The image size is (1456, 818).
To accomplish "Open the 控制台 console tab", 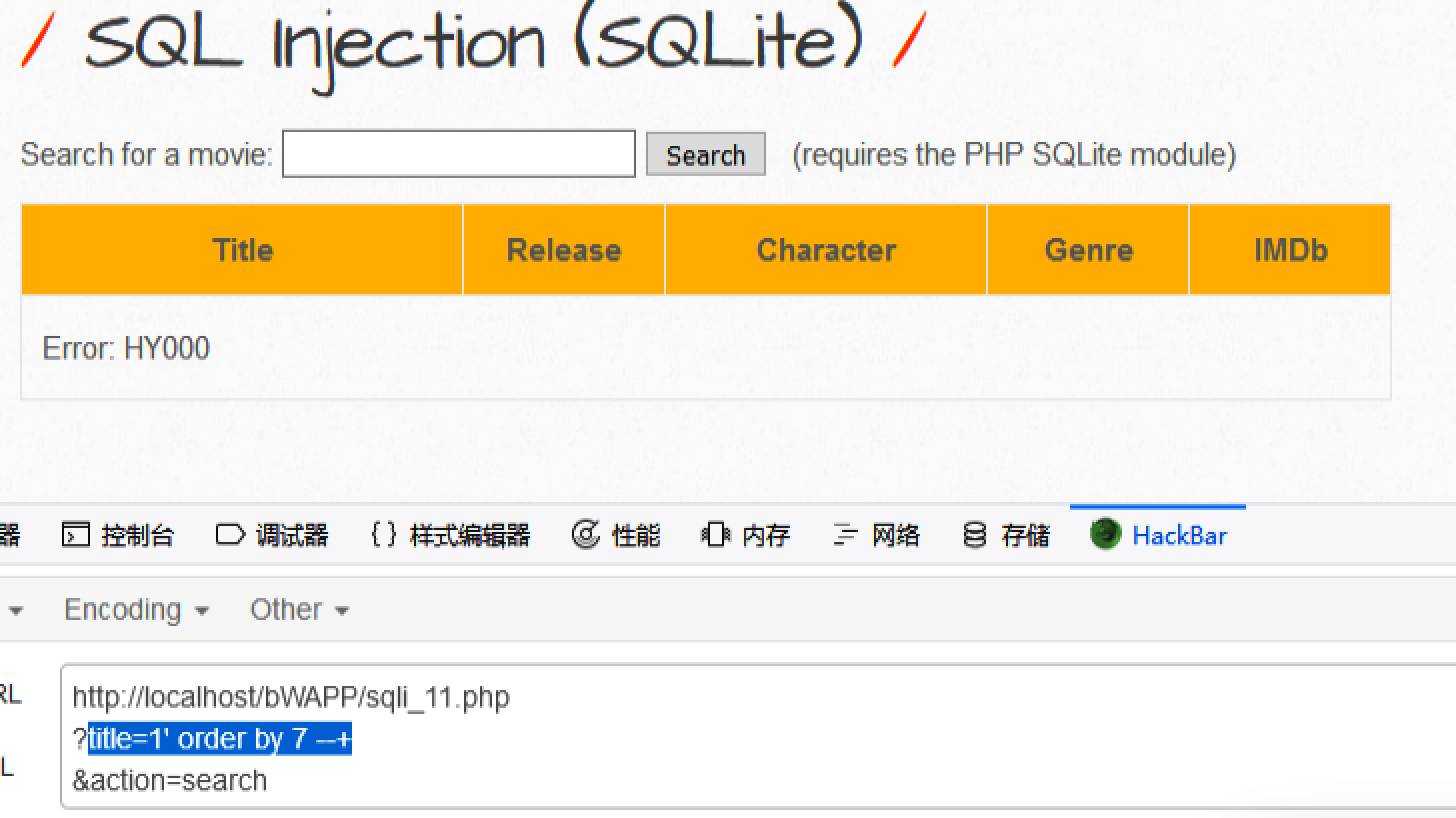I will point(118,536).
